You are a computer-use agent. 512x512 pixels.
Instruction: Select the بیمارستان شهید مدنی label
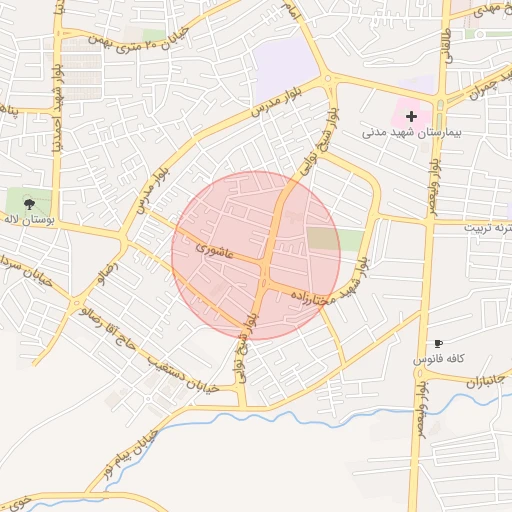pos(412,133)
